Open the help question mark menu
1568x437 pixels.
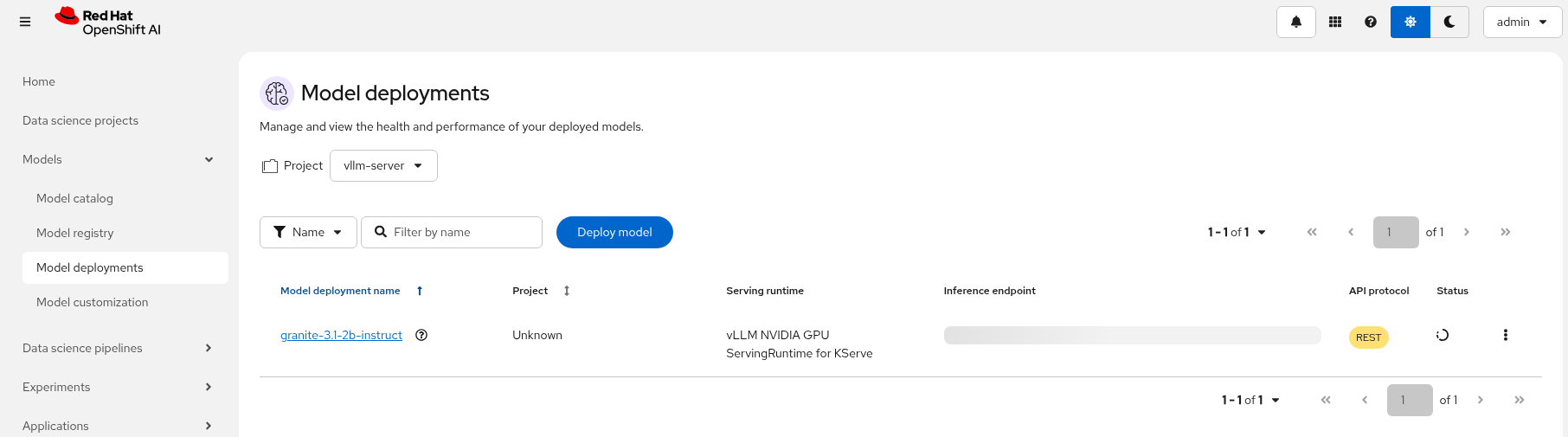coord(1371,22)
